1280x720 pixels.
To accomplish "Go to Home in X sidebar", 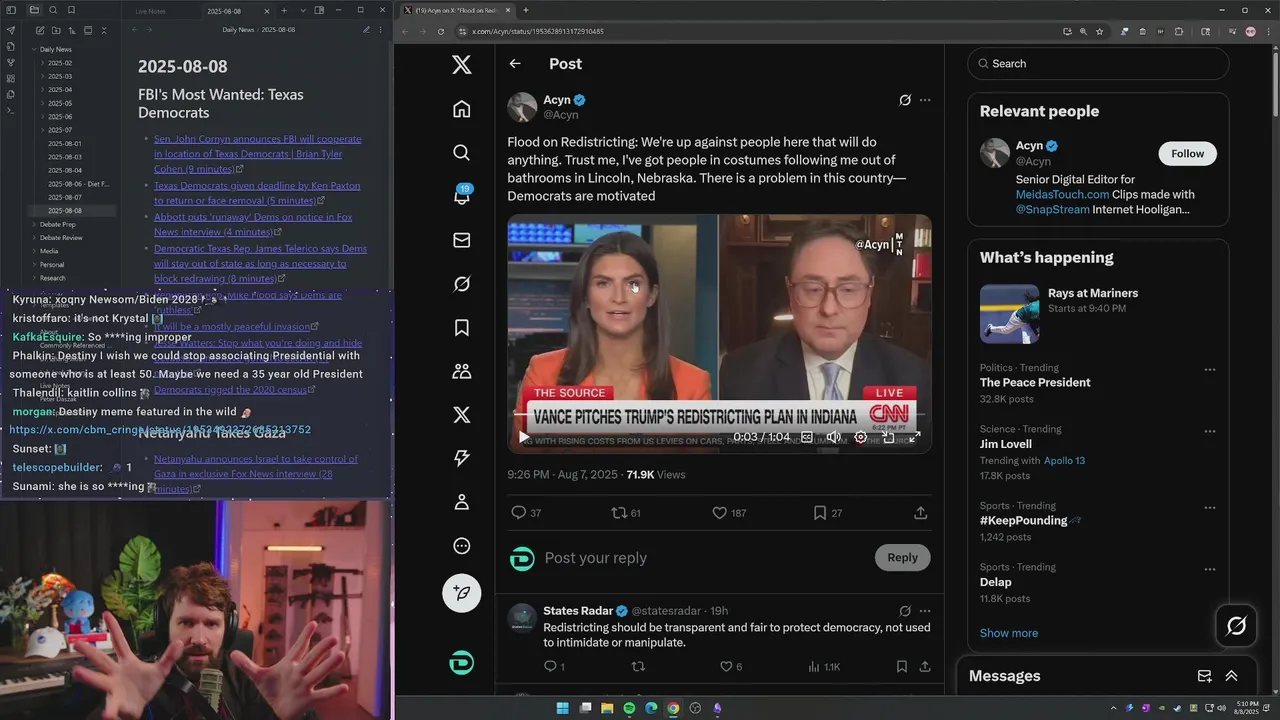I will point(461,109).
